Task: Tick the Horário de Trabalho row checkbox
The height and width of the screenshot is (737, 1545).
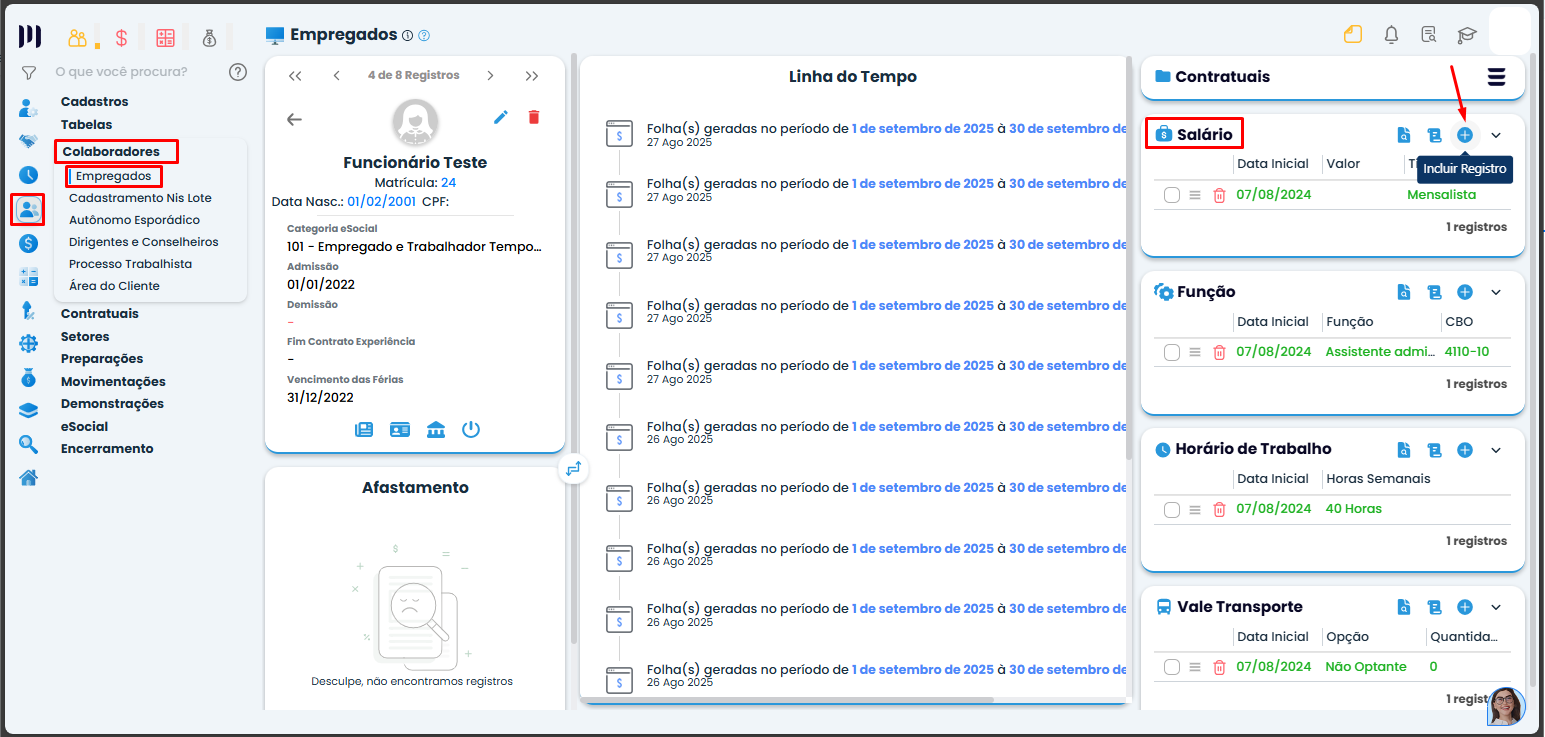Action: point(1172,509)
